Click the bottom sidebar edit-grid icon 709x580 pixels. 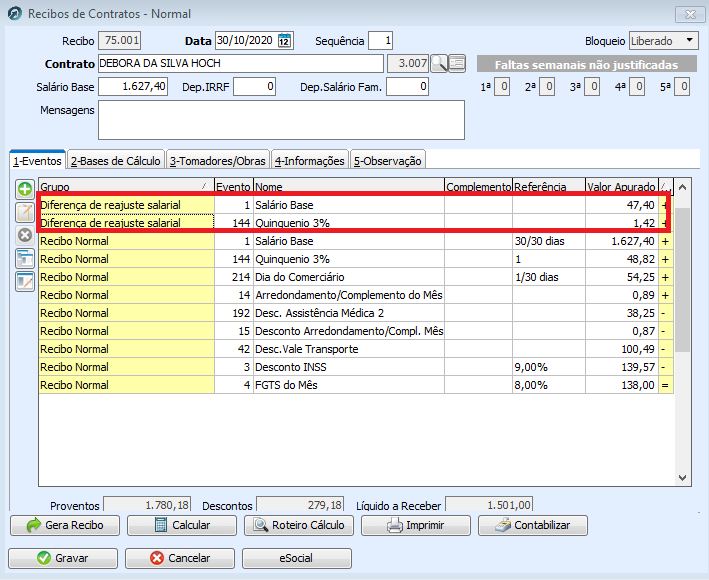(x=25, y=282)
